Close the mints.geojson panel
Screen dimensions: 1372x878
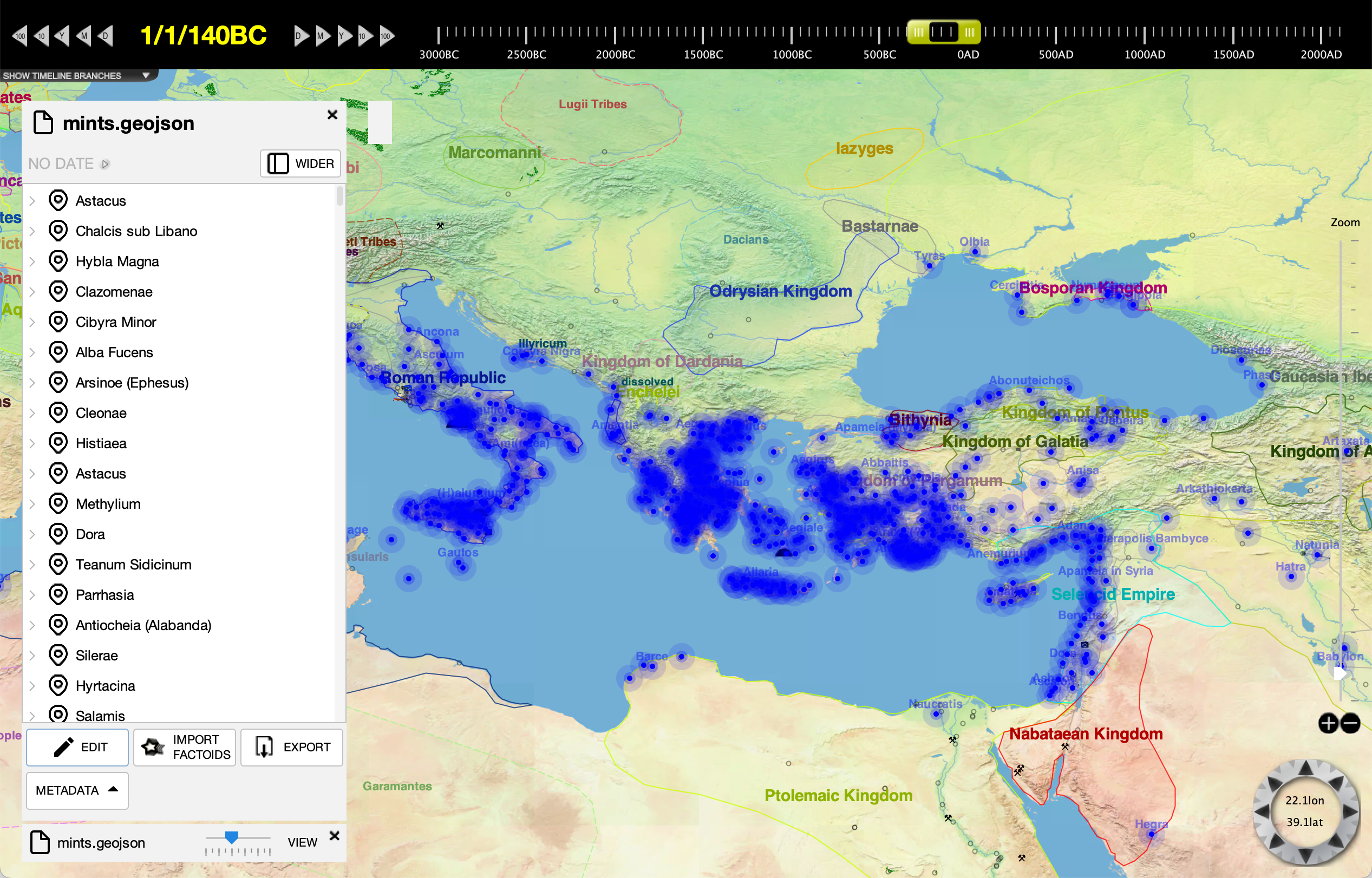click(x=332, y=115)
